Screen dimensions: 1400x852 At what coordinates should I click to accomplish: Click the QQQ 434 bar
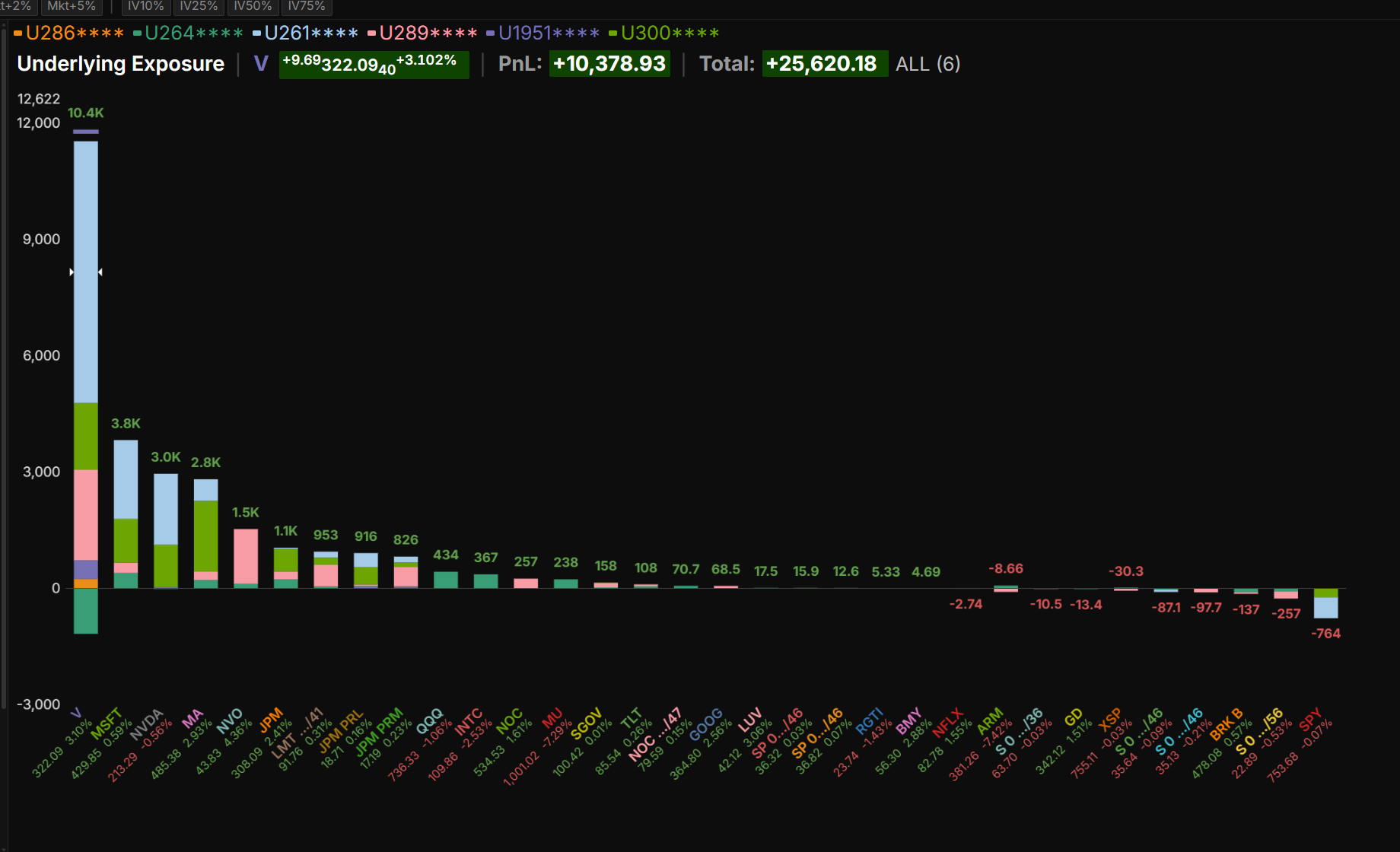click(446, 580)
